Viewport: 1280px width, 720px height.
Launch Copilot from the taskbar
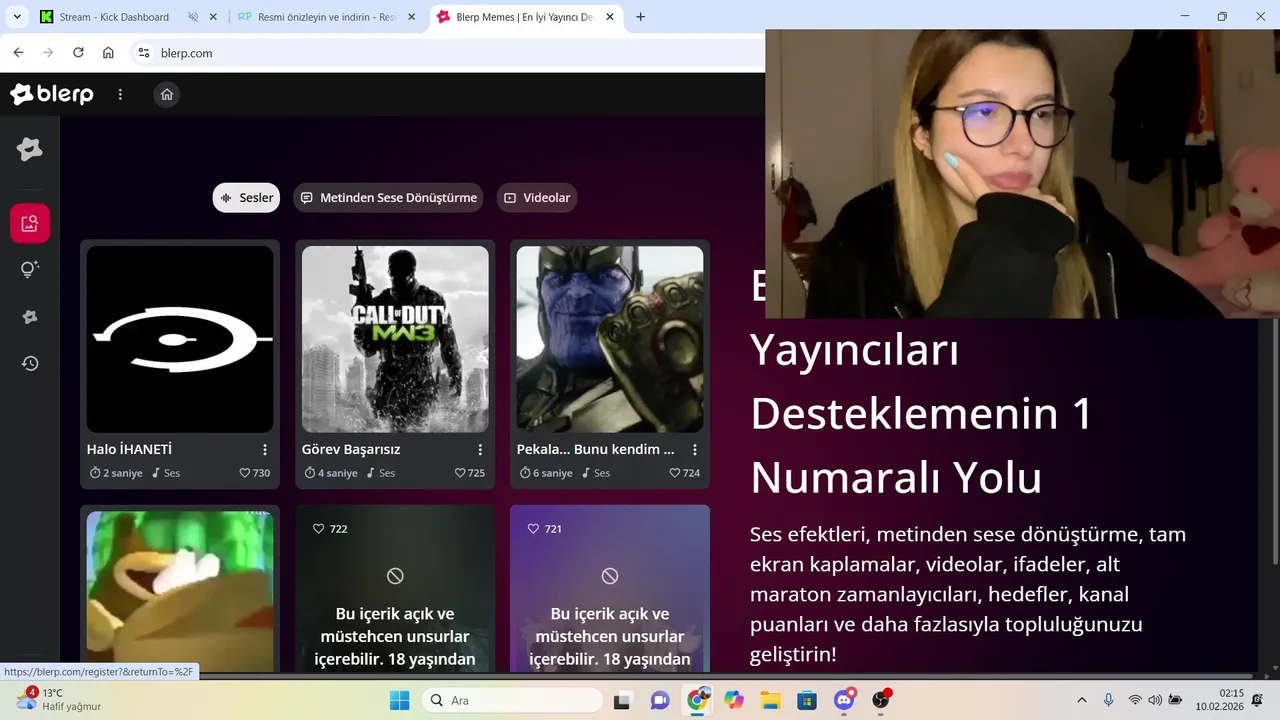click(734, 700)
